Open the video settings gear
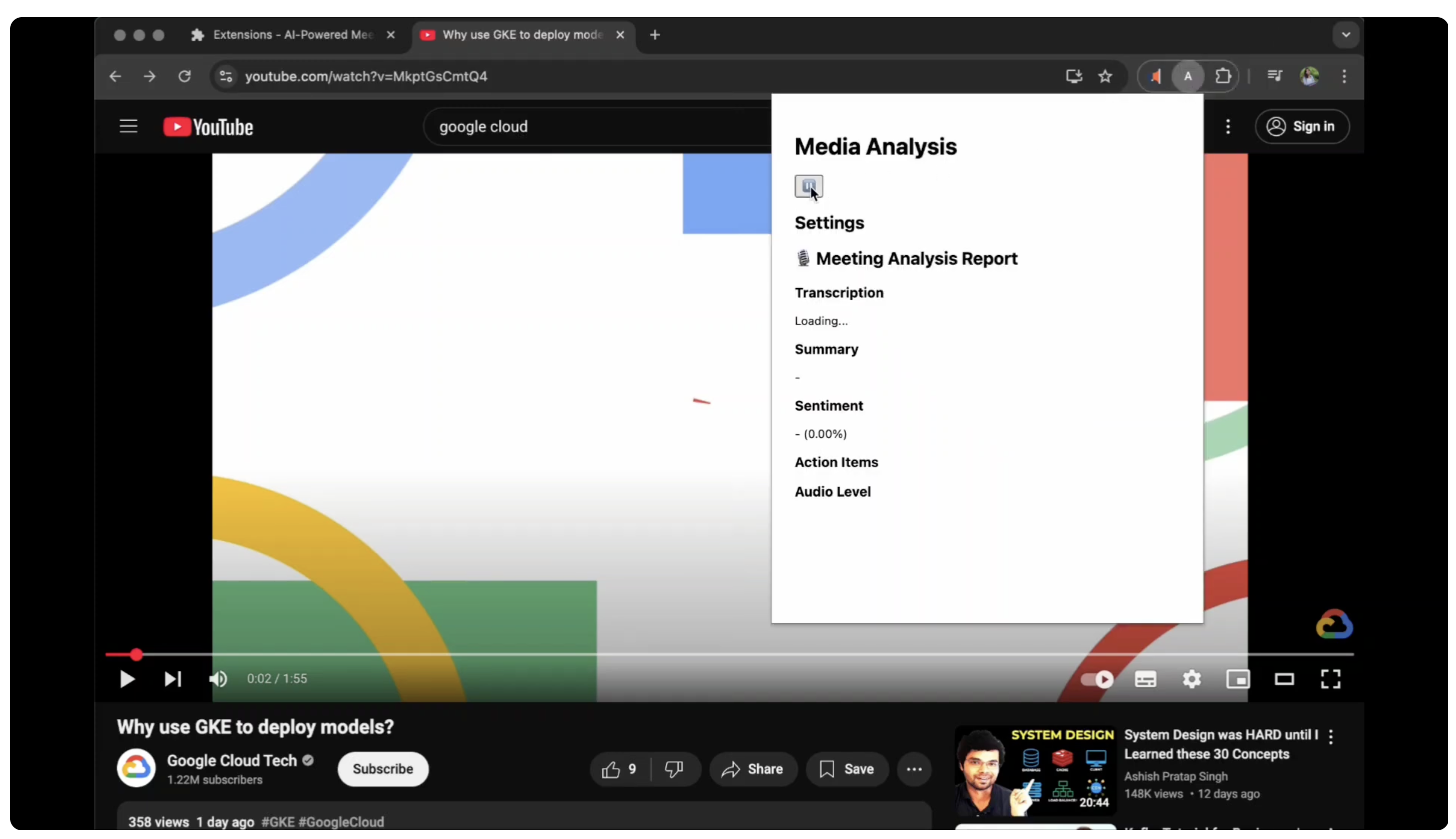1456x839 pixels. click(x=1192, y=680)
